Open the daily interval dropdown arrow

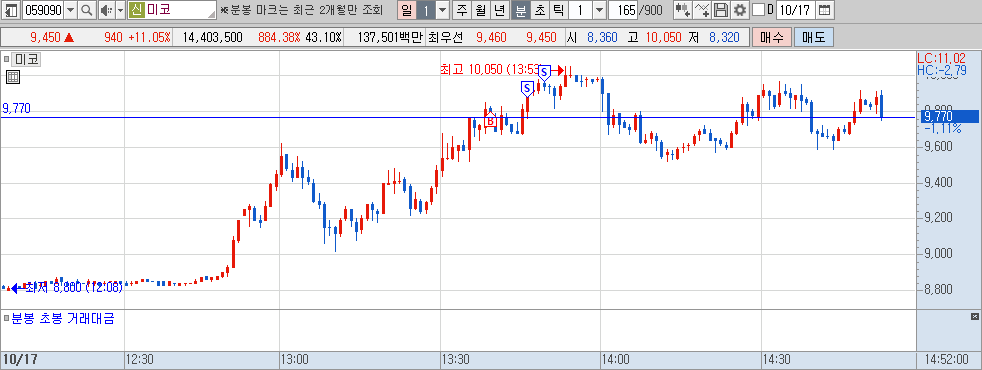[x=442, y=10]
